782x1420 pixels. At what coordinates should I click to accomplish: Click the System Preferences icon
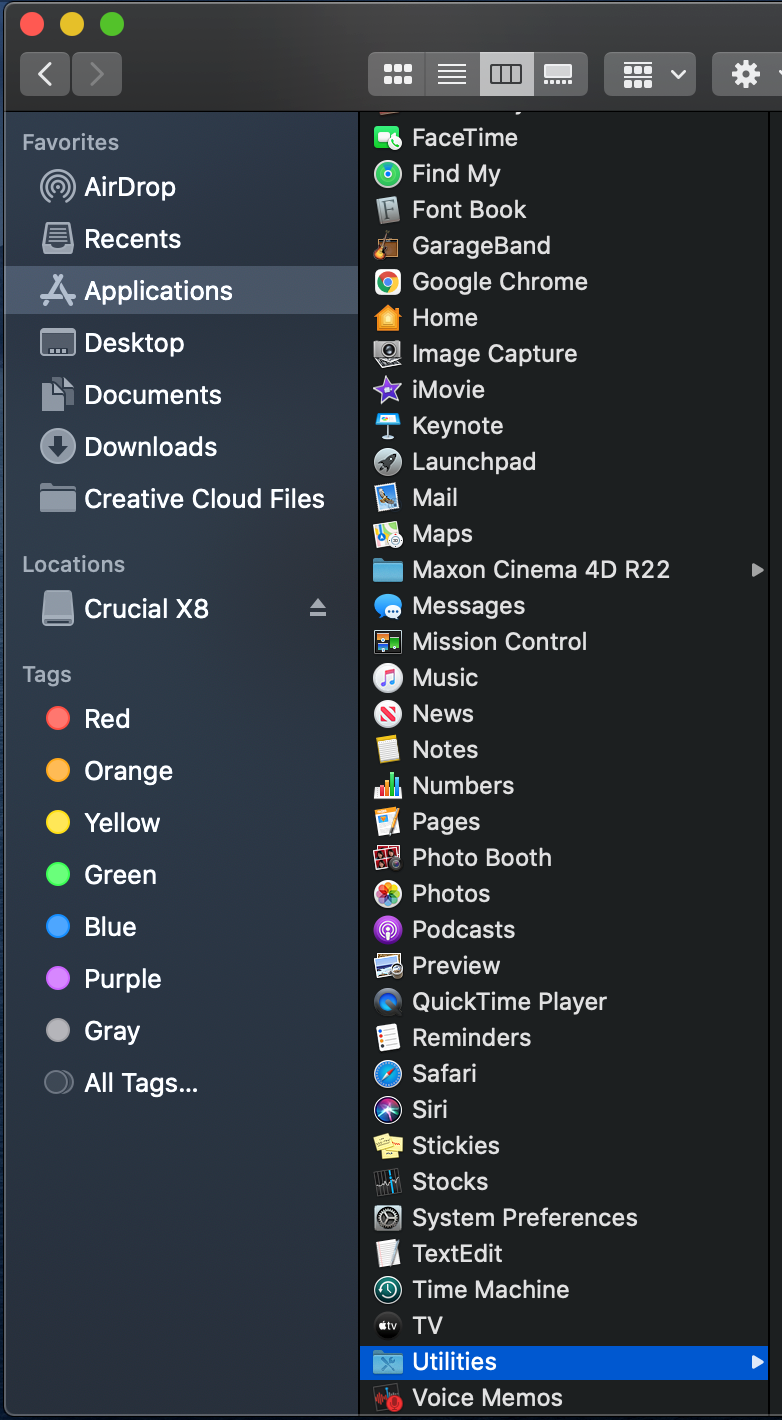tap(526, 1217)
